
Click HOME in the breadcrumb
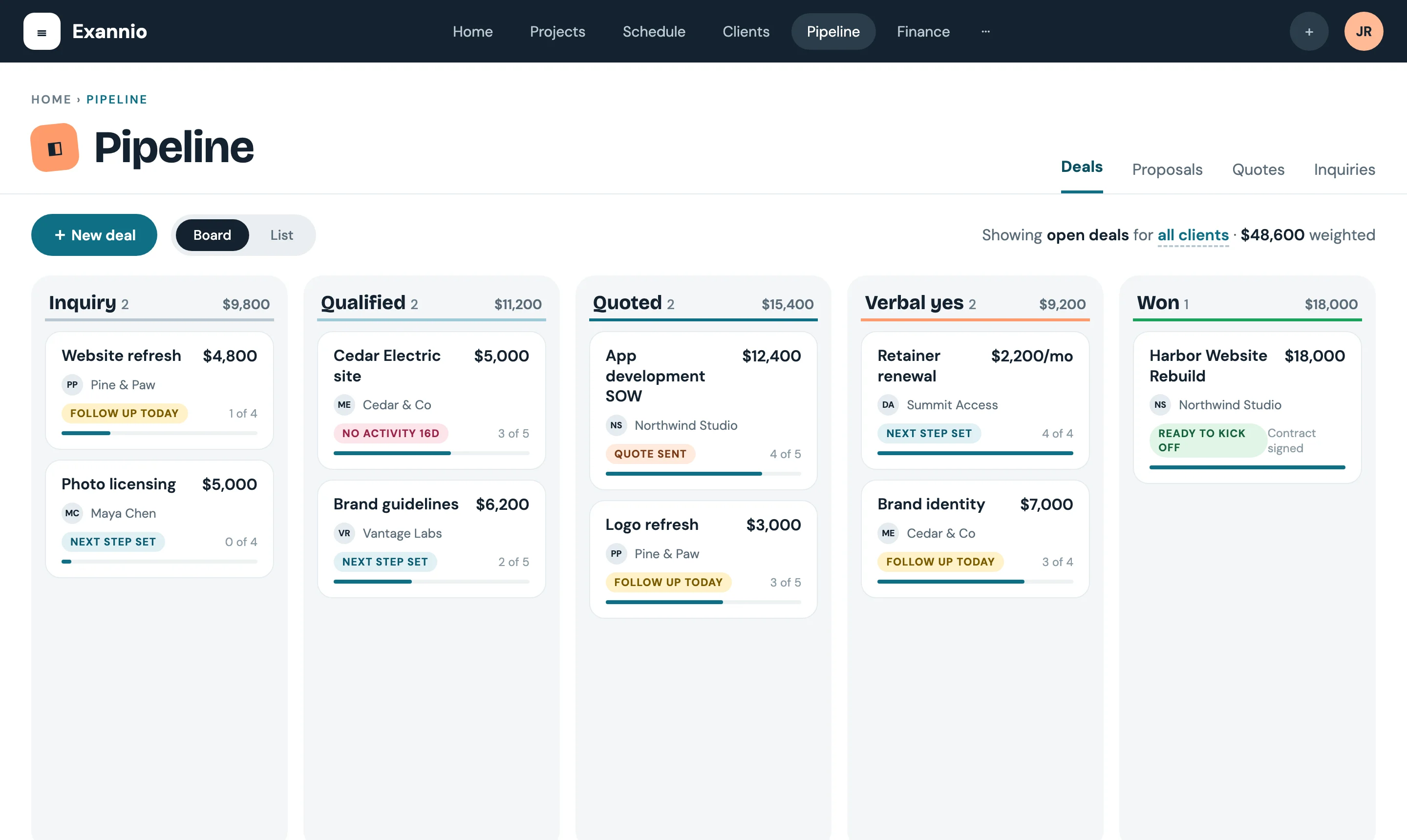coord(51,100)
